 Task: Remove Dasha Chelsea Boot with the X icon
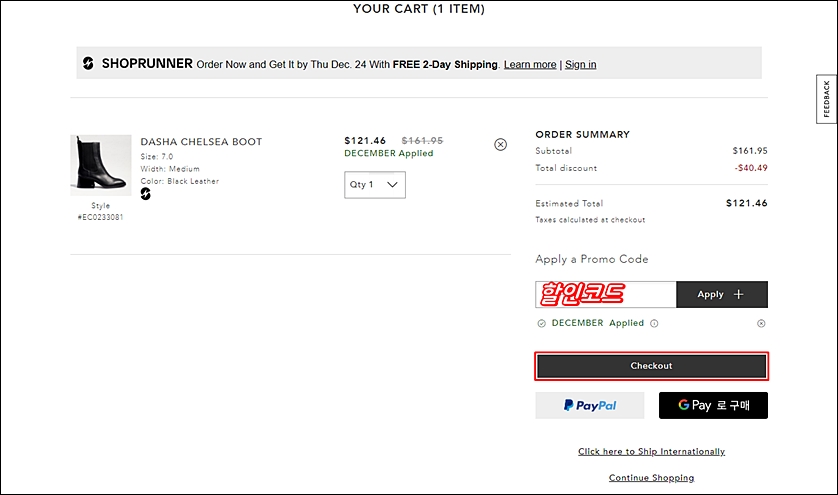coord(500,144)
